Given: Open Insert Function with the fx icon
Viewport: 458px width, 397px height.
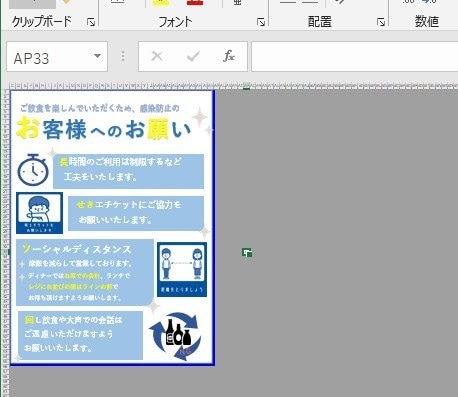Looking at the screenshot, I should coord(229,56).
